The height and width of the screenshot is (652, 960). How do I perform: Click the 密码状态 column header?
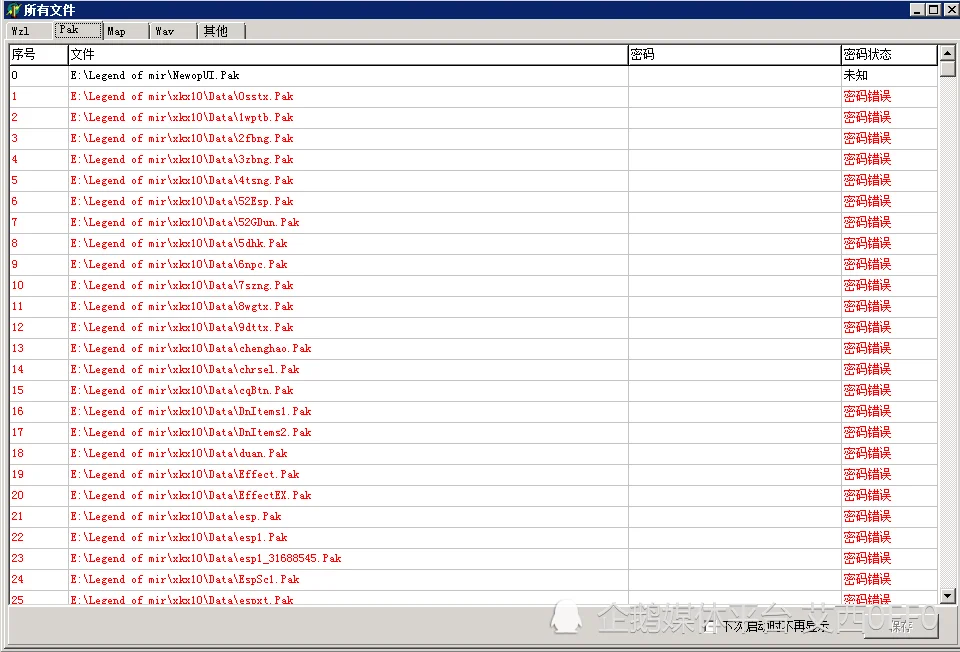(x=888, y=54)
